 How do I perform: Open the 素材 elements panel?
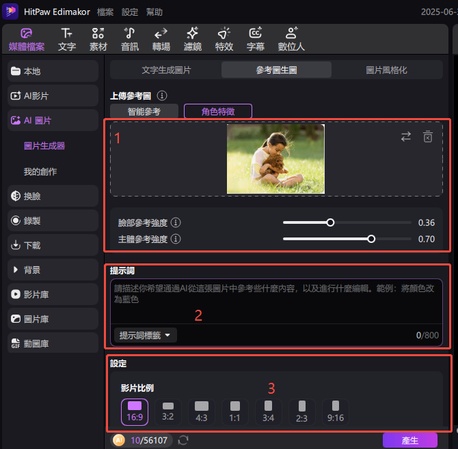coord(98,39)
